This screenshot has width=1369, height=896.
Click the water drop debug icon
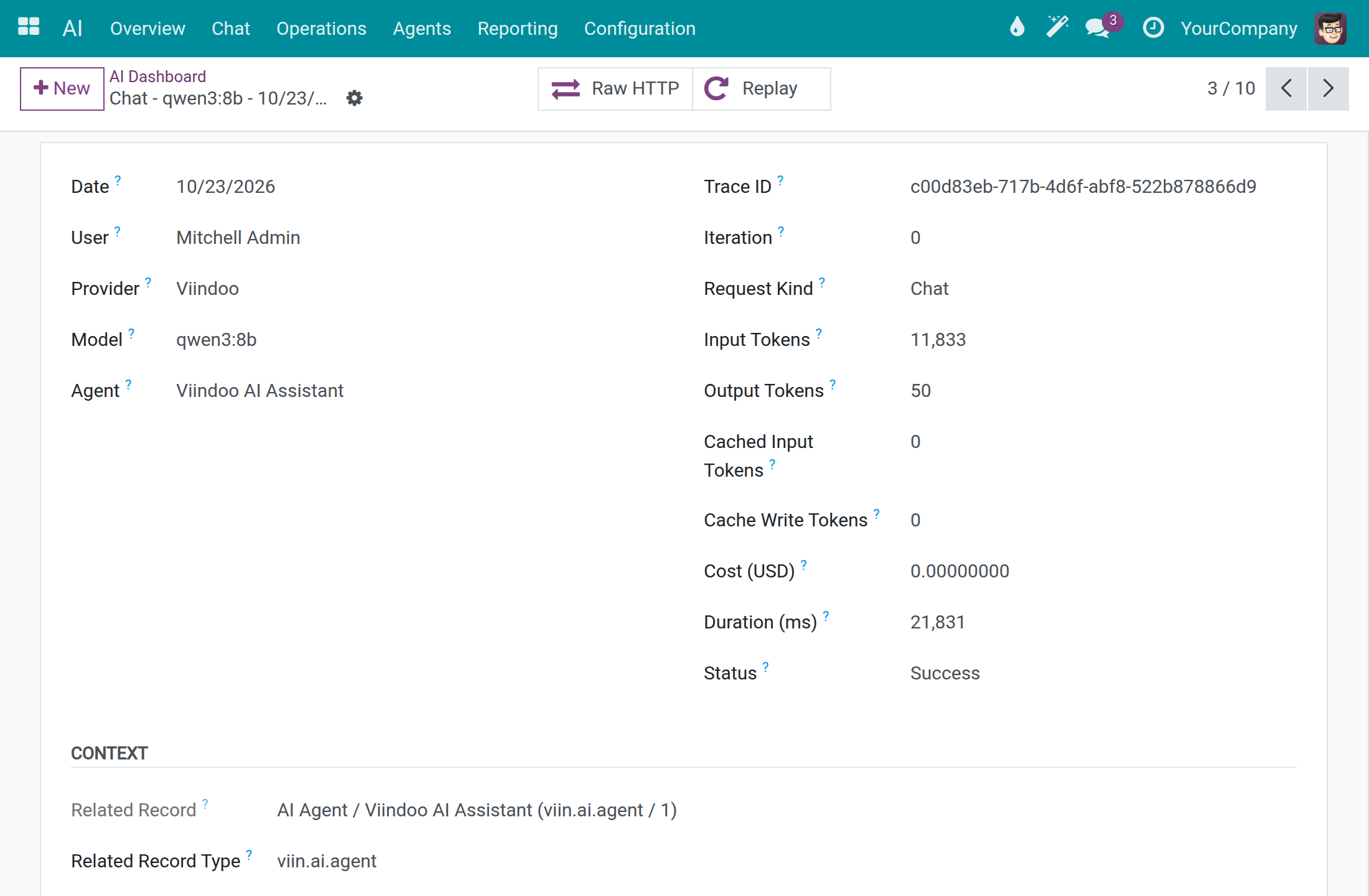(1017, 27)
